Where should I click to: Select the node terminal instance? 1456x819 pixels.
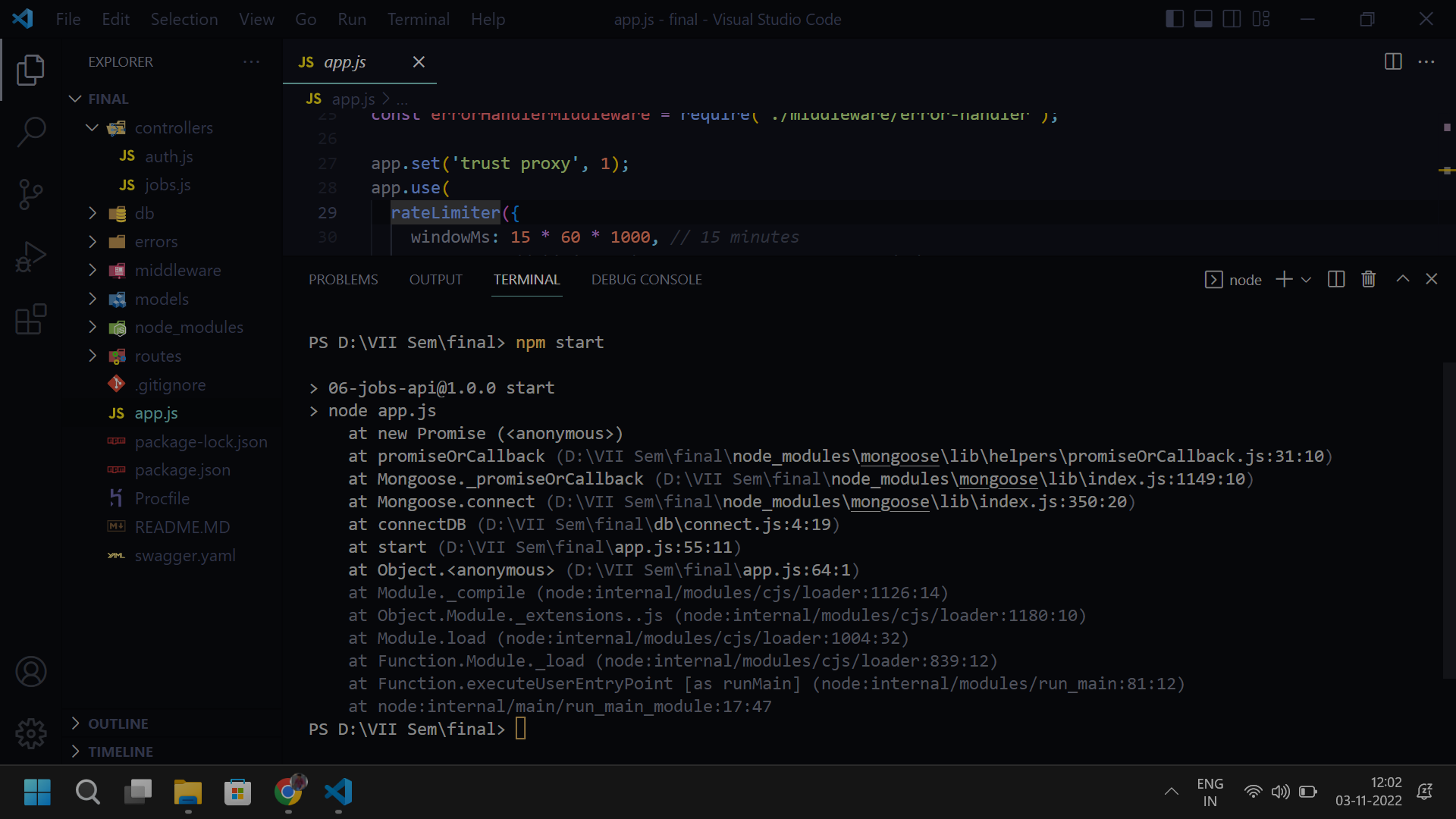tap(1233, 280)
